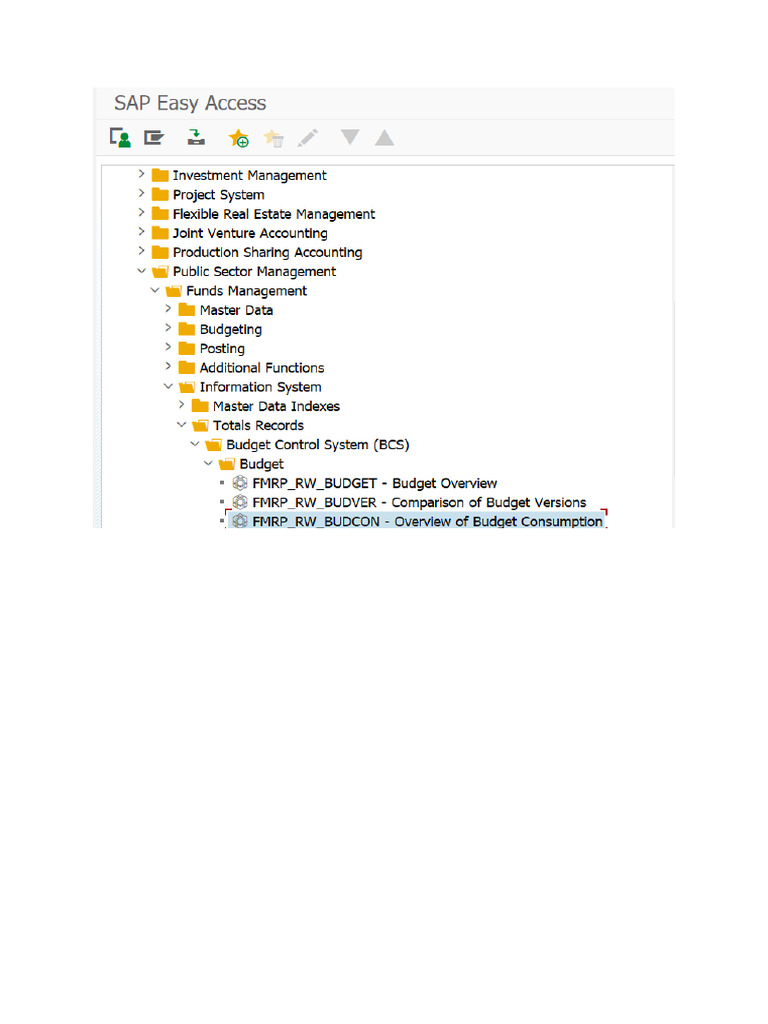
Task: Collapse Budget Control System (BCS) node
Action: [x=195, y=444]
